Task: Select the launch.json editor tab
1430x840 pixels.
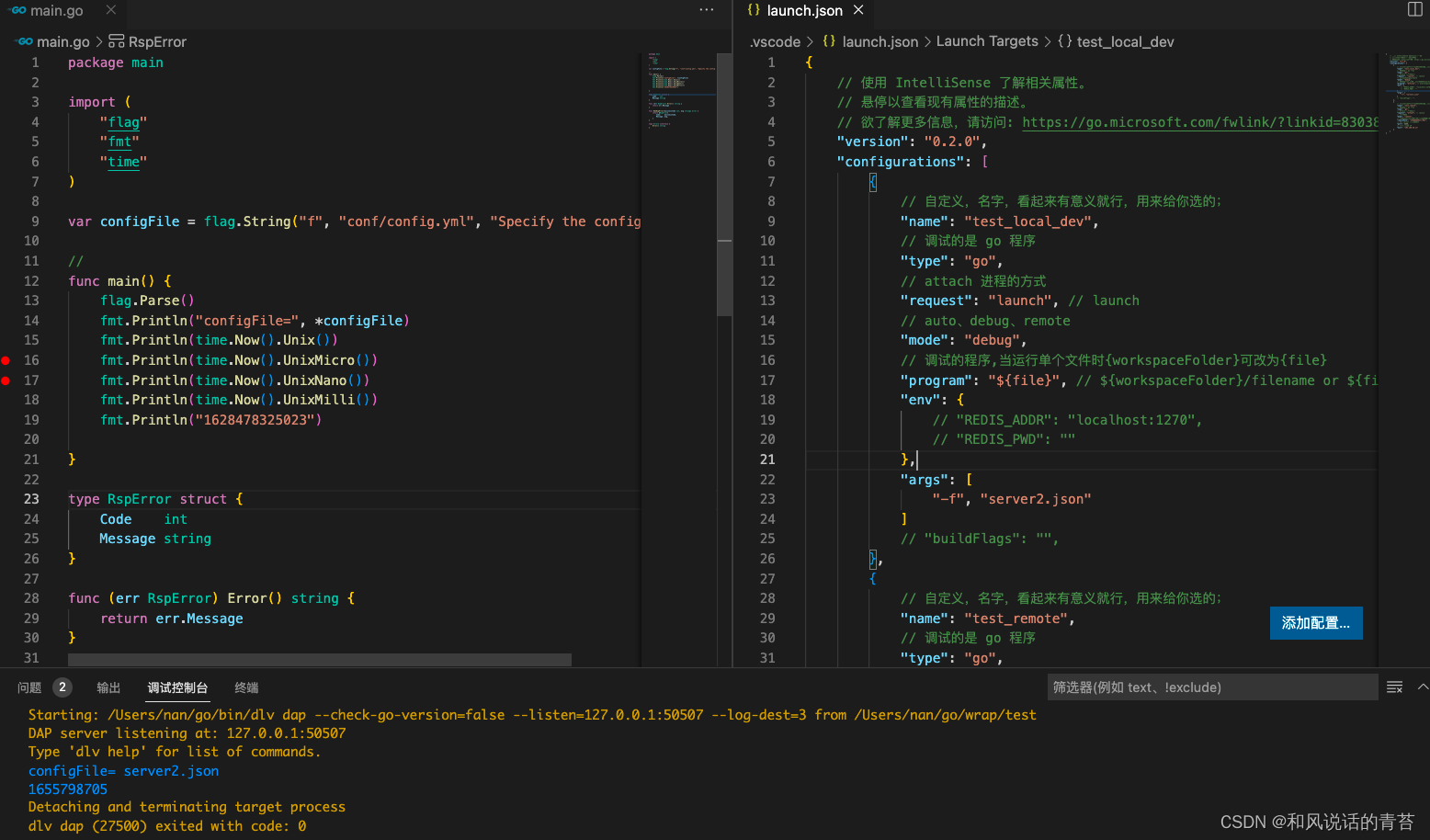Action: tap(804, 10)
